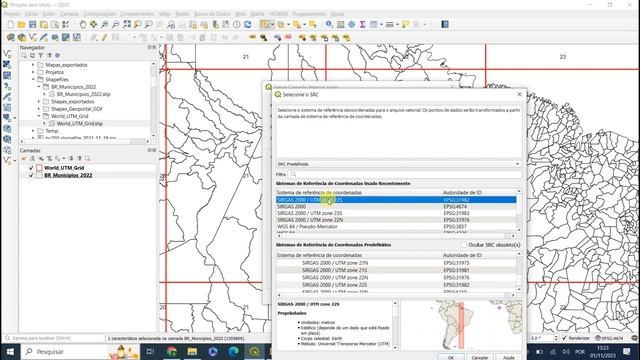Expand the Shapes_exportados folder

coord(39,102)
